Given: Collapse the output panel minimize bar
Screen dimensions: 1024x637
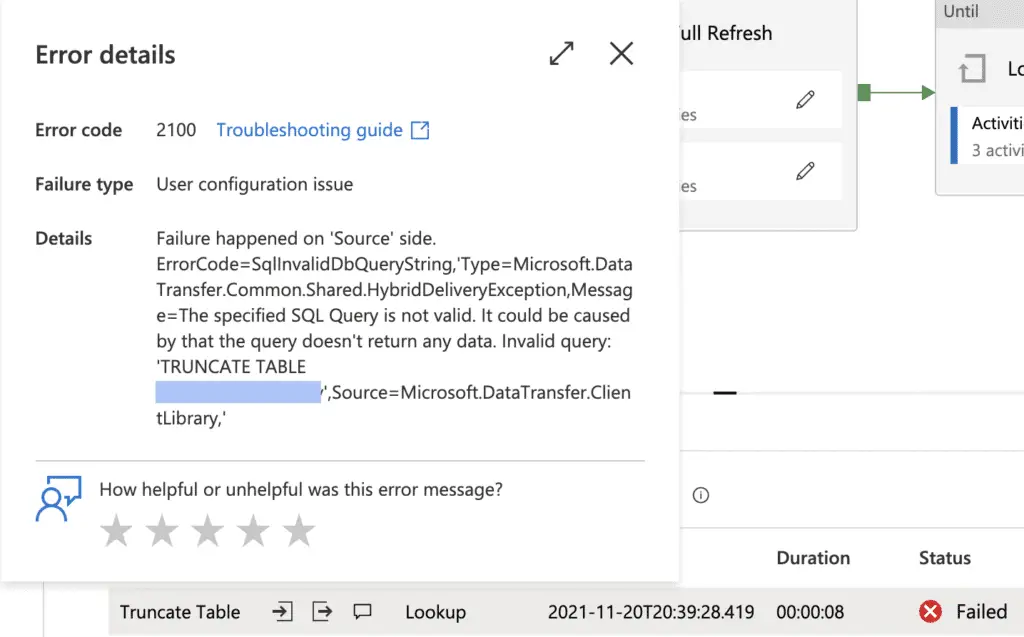Looking at the screenshot, I should pos(725,393).
